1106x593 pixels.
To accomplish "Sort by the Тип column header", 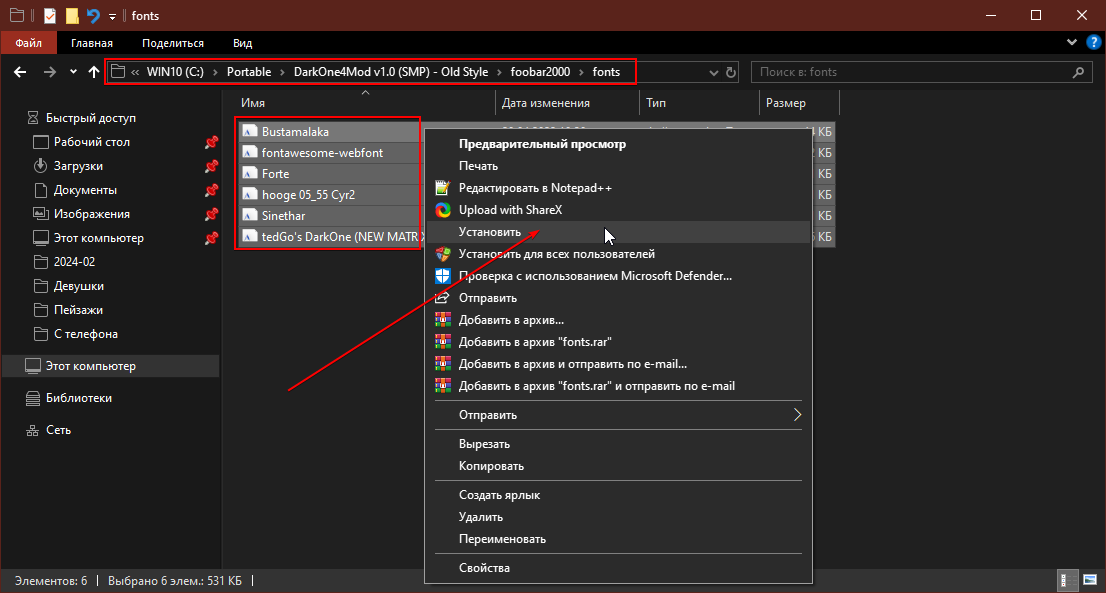I will (700, 103).
